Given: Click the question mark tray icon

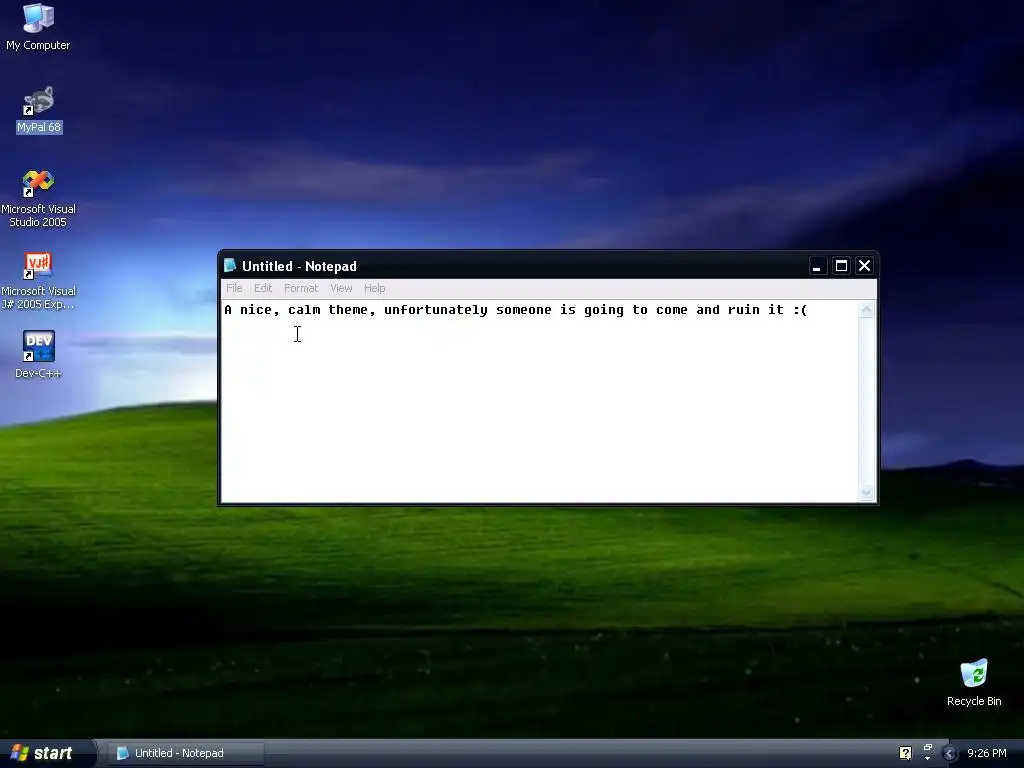Looking at the screenshot, I should (x=905, y=753).
